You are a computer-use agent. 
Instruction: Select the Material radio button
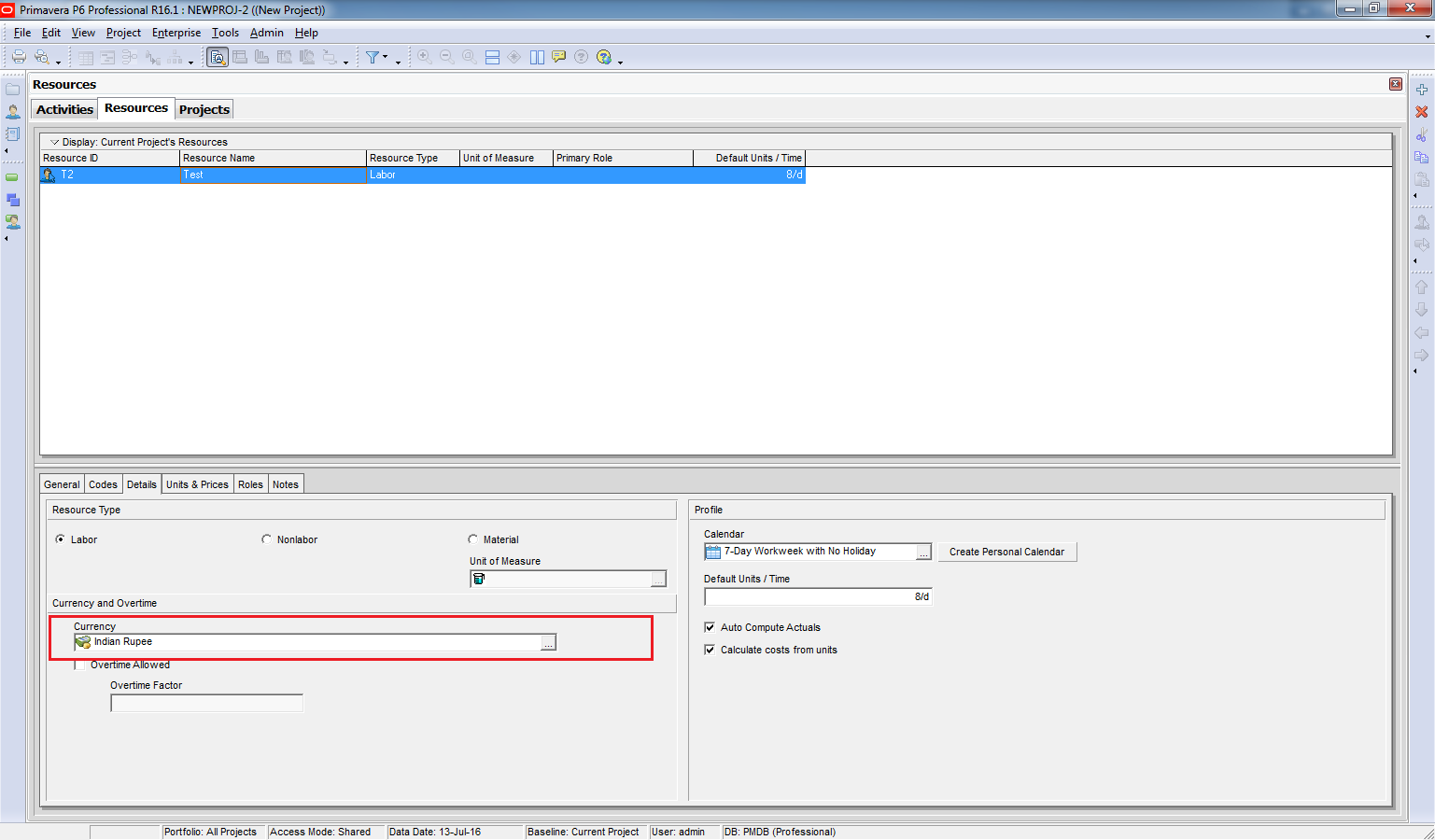pyautogui.click(x=473, y=539)
